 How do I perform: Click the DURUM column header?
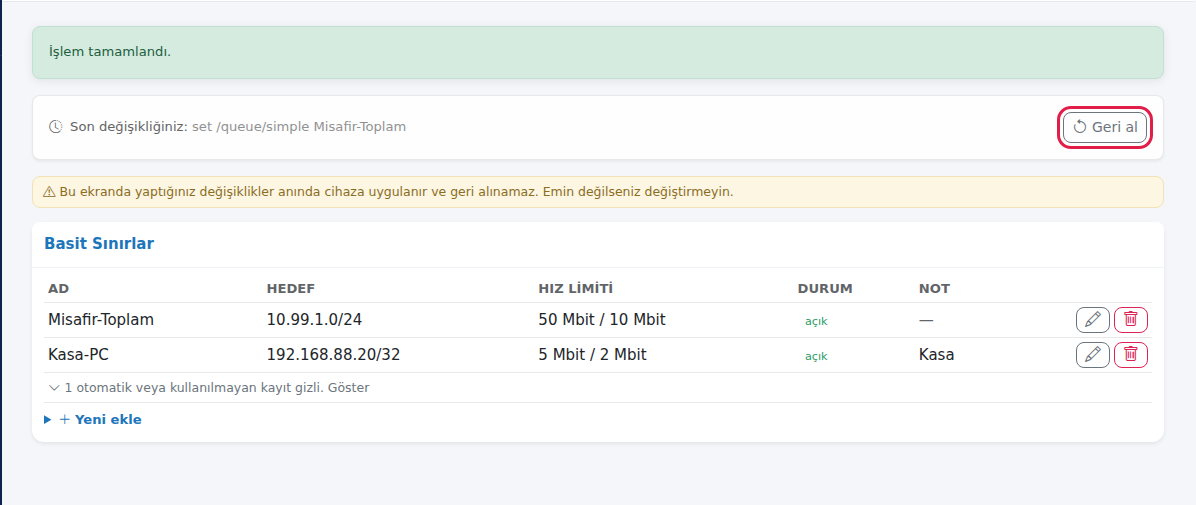point(825,288)
